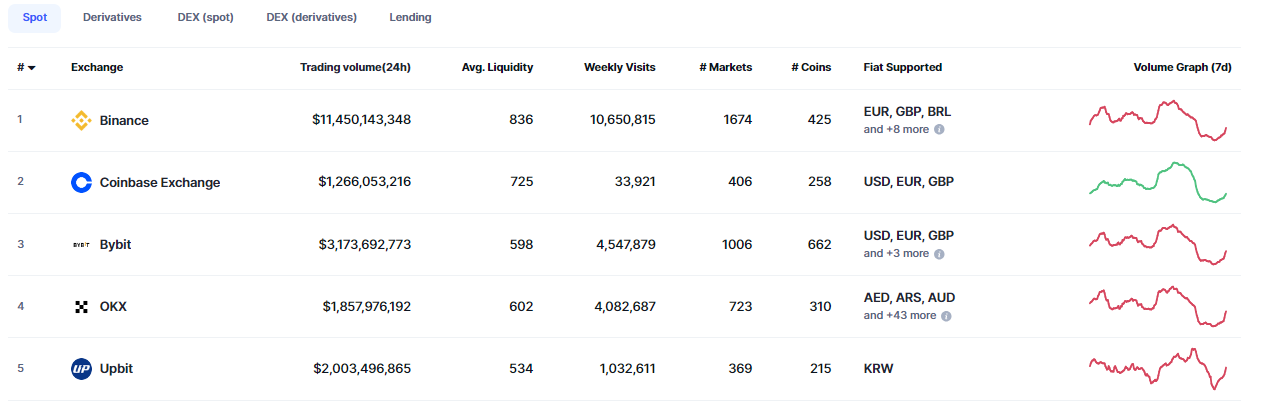The image size is (1271, 403).
Task: Click the Upbit logo icon
Action: point(81,369)
